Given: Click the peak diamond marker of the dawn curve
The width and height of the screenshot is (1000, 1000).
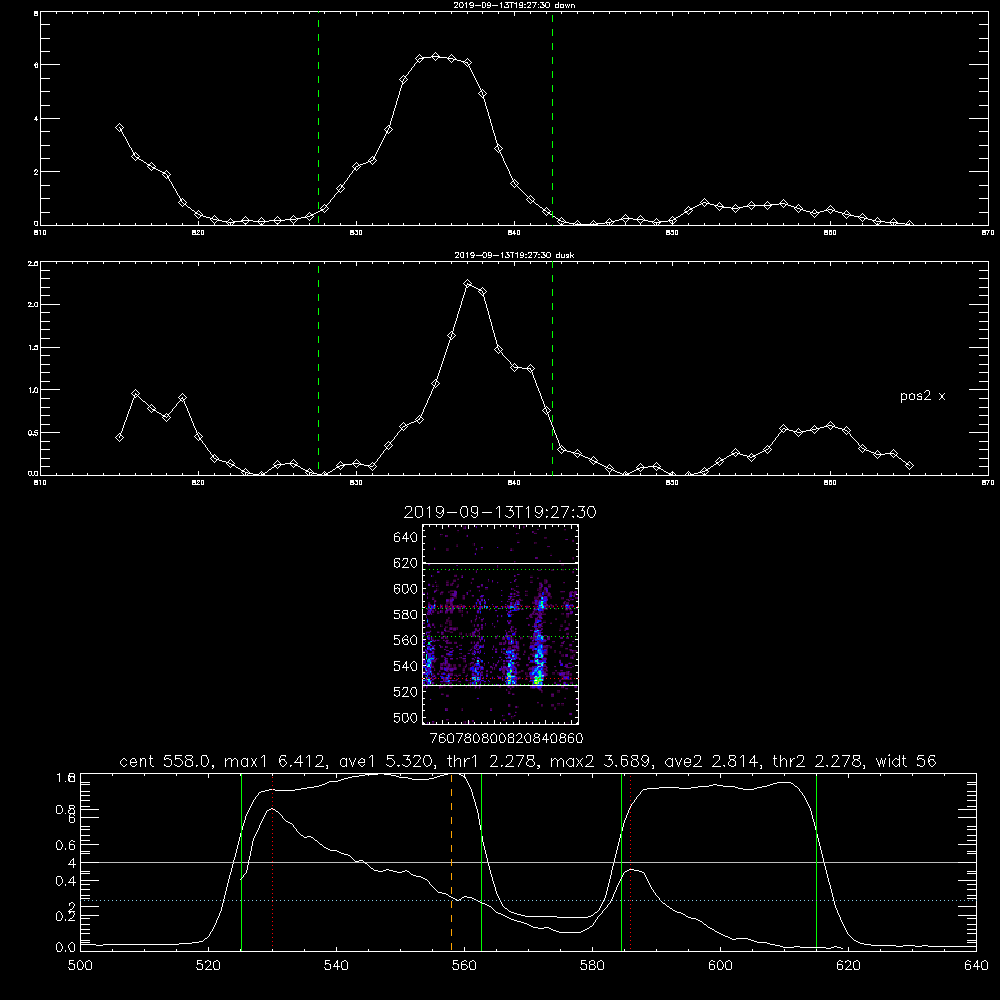Looking at the screenshot, I should pyautogui.click(x=436, y=57).
